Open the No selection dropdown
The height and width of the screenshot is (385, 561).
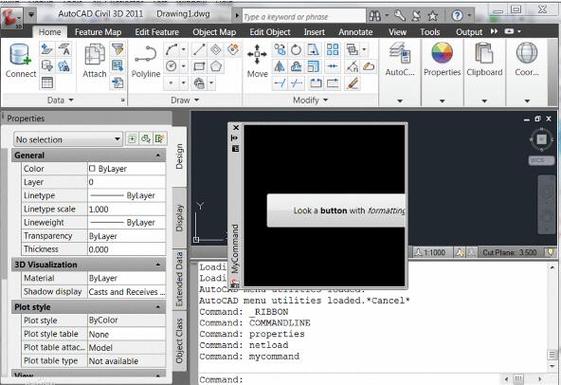68,139
